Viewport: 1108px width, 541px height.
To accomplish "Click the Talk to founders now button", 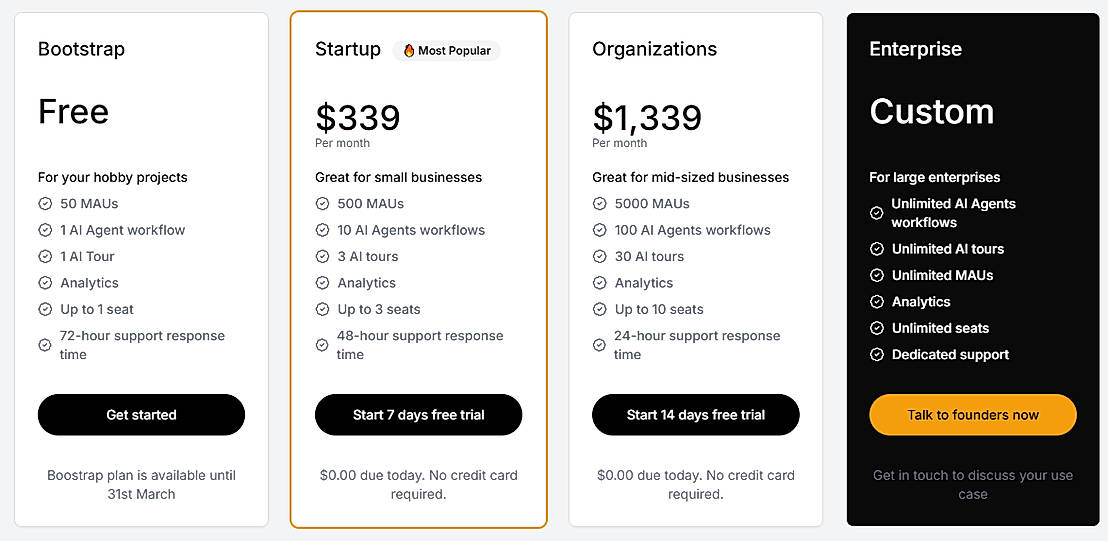I will click(972, 415).
